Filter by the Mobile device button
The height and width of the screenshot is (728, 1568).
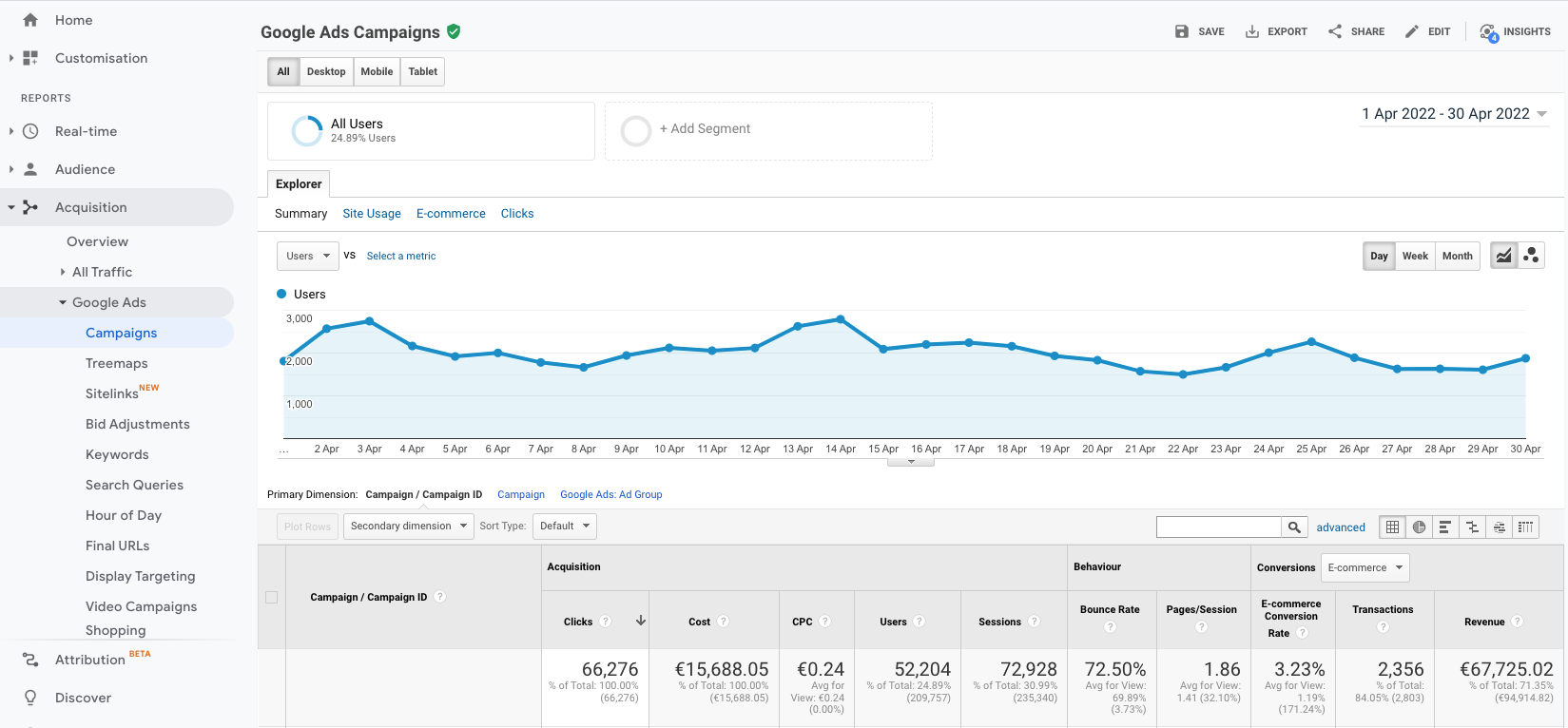tap(377, 71)
